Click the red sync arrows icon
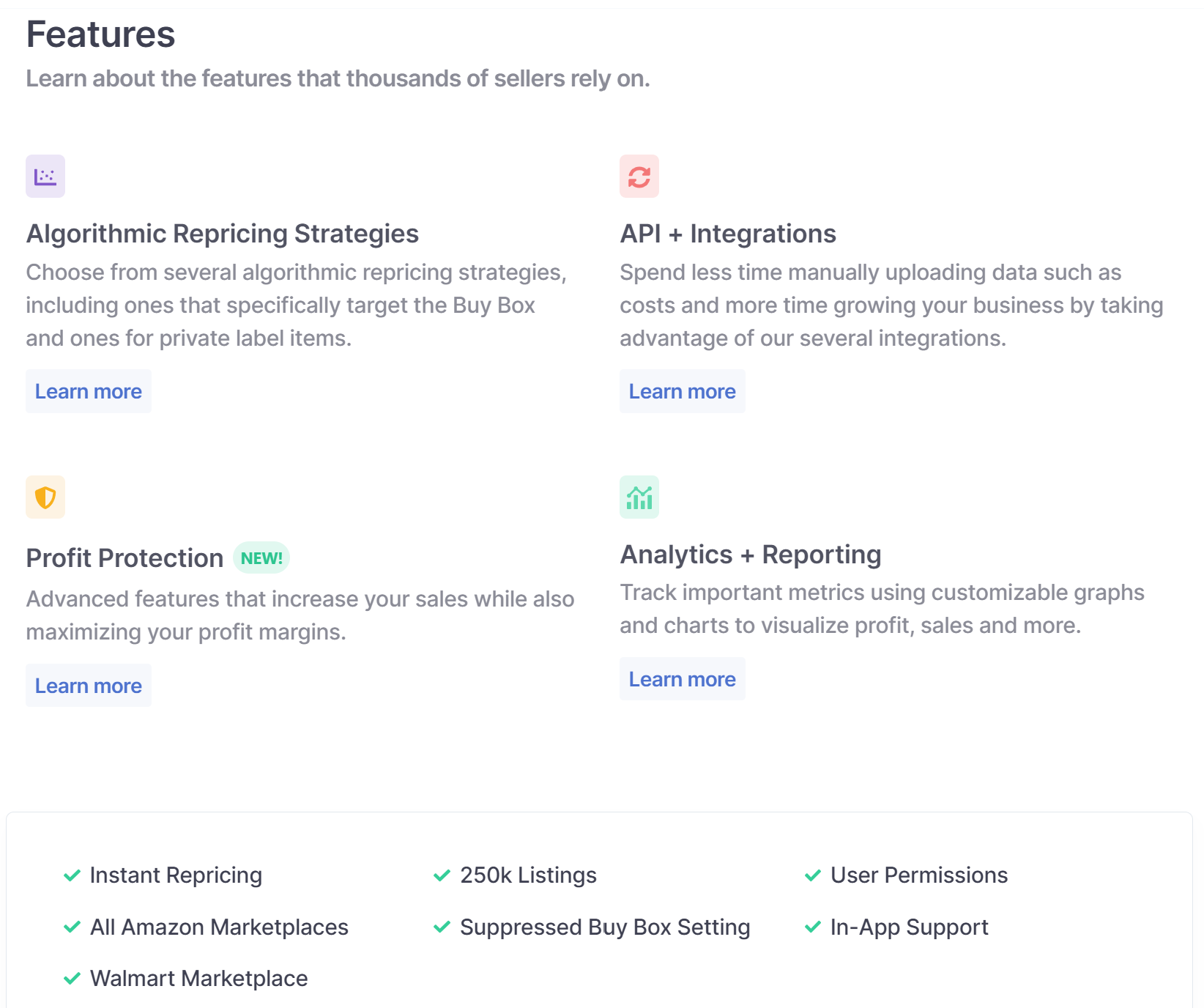This screenshot has height=1008, width=1204. [639, 176]
